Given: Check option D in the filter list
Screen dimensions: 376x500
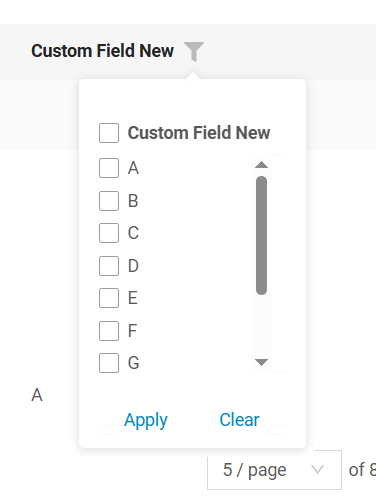Looking at the screenshot, I should (109, 266).
